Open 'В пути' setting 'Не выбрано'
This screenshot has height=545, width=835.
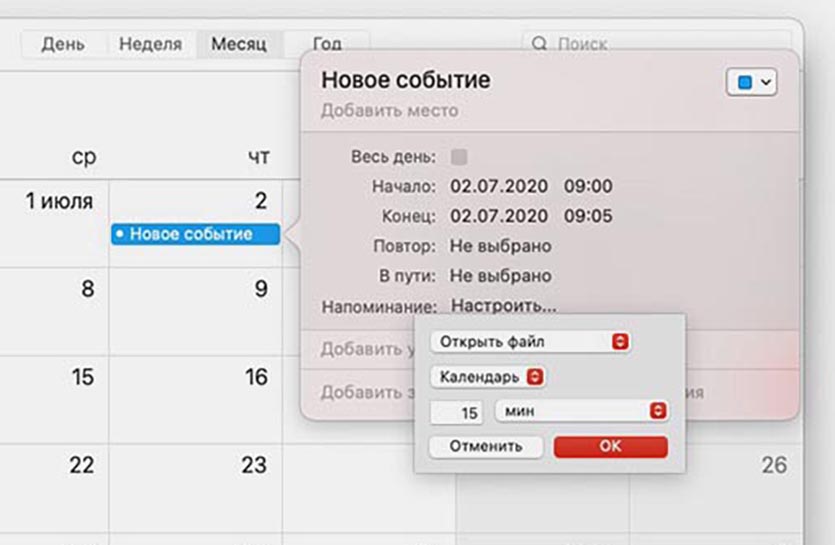coord(500,276)
